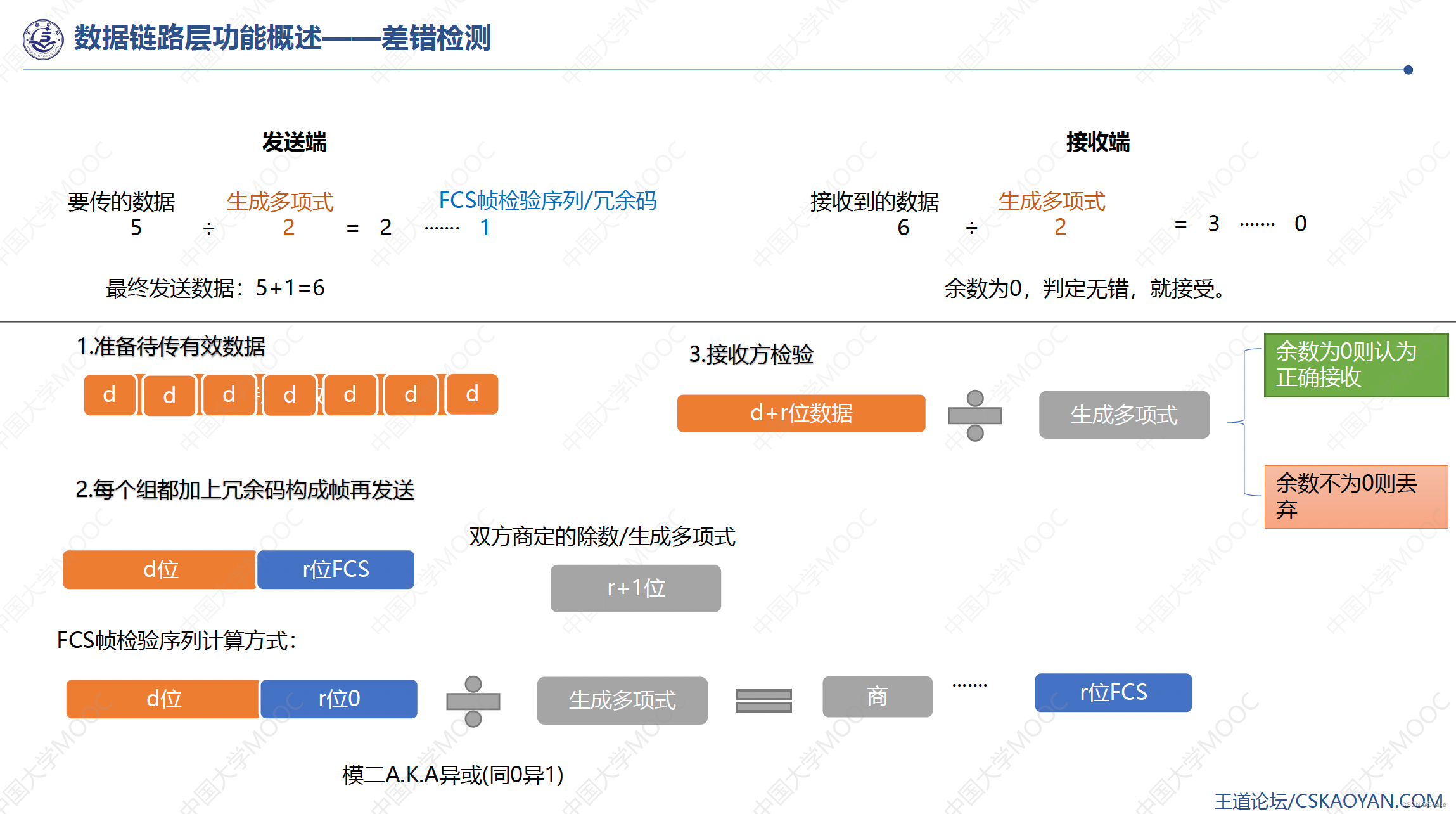Screen dimensions: 1456x814
Task: Click the heading 3.接收方检验
Action: [x=751, y=354]
